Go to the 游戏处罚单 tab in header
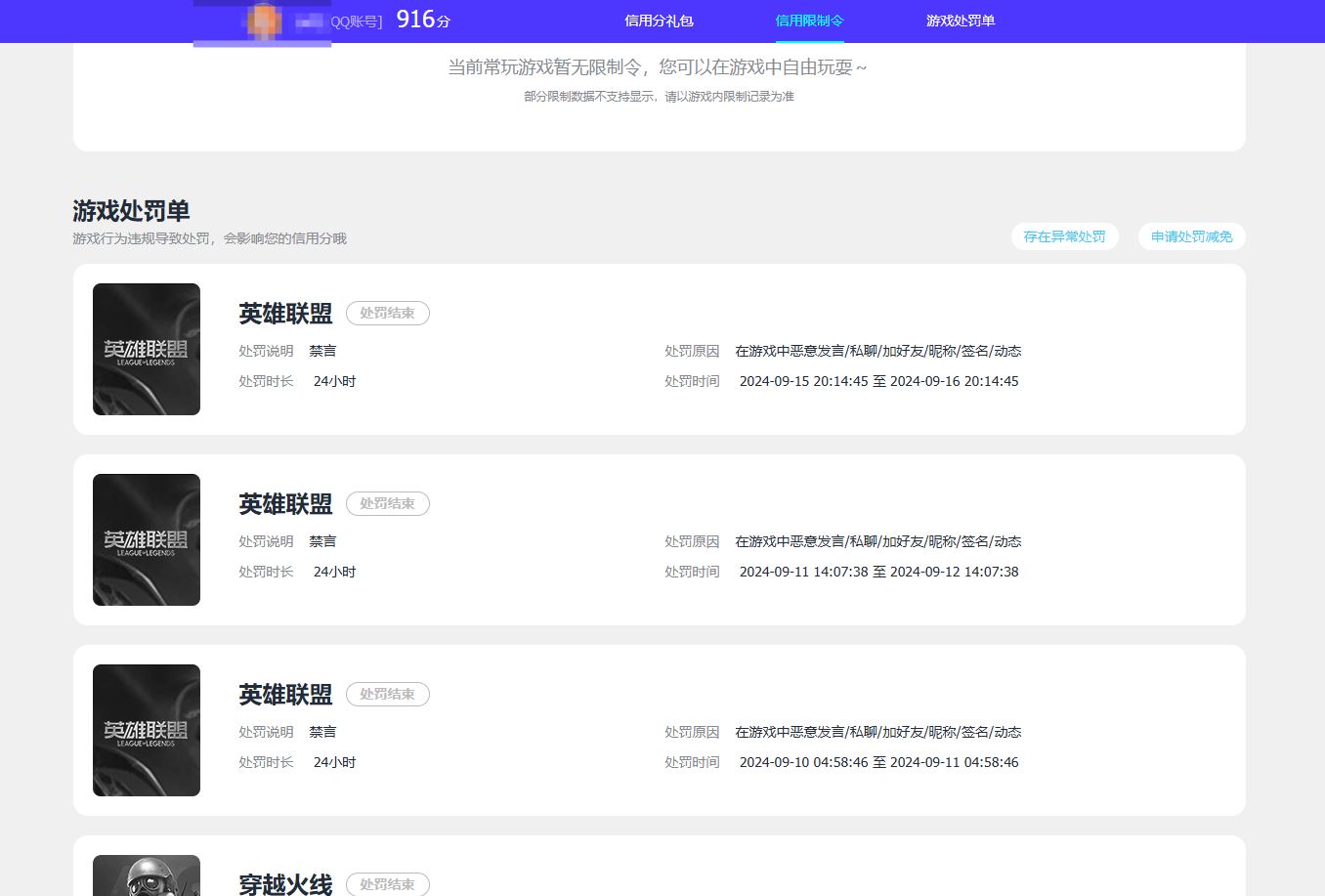Viewport: 1325px width, 896px height. (960, 21)
